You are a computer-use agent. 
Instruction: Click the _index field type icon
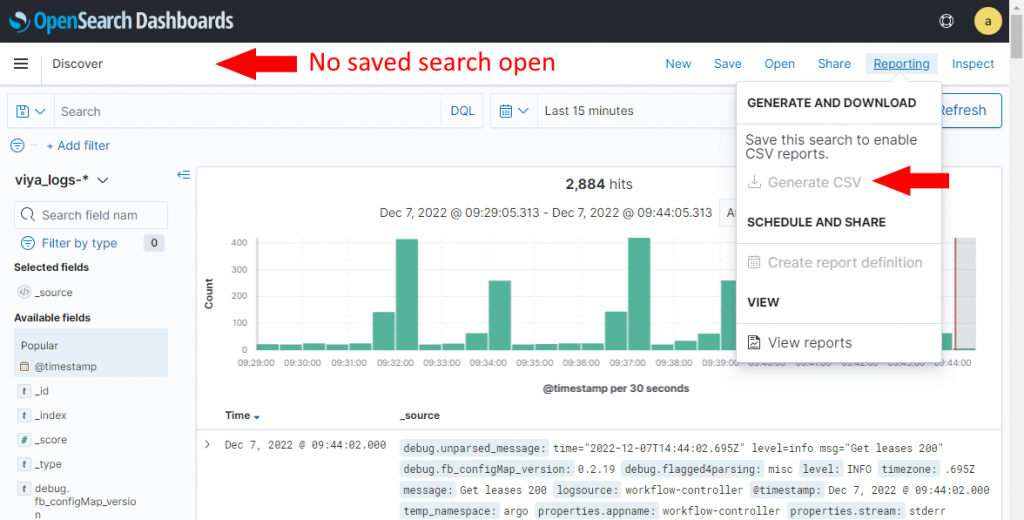coord(24,415)
